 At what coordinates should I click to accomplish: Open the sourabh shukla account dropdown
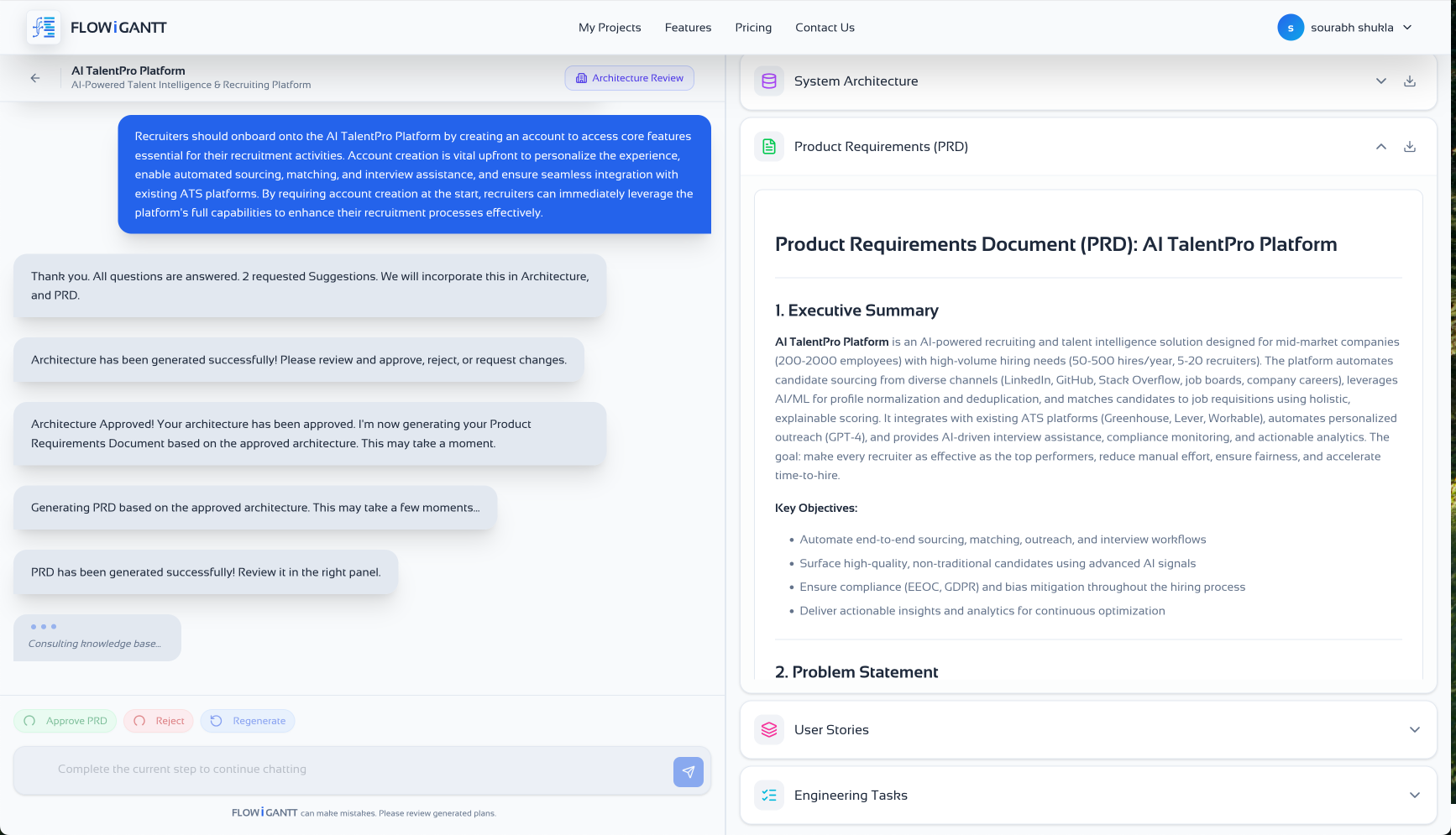[x=1407, y=28]
